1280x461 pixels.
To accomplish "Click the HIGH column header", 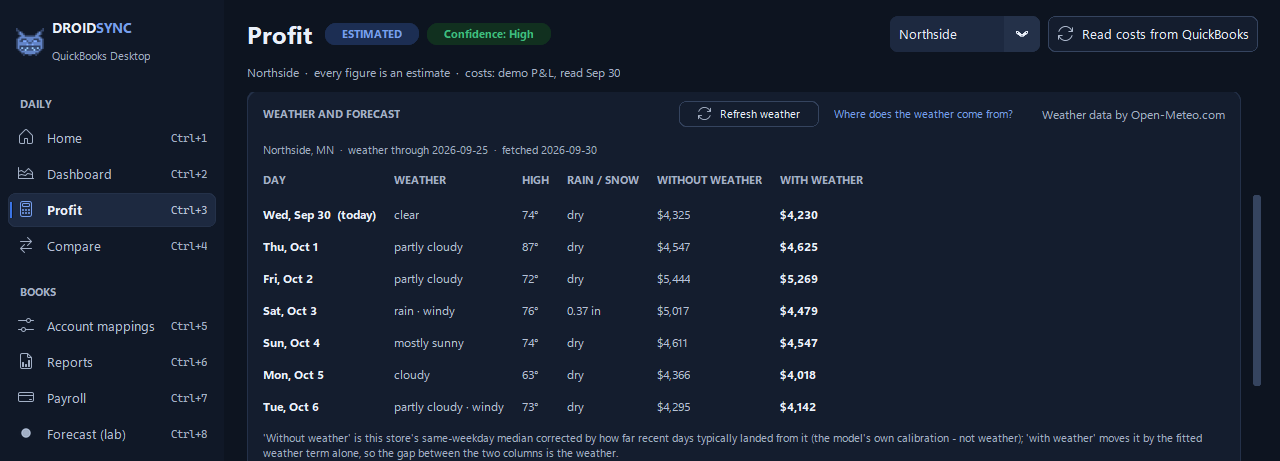I will coord(535,180).
